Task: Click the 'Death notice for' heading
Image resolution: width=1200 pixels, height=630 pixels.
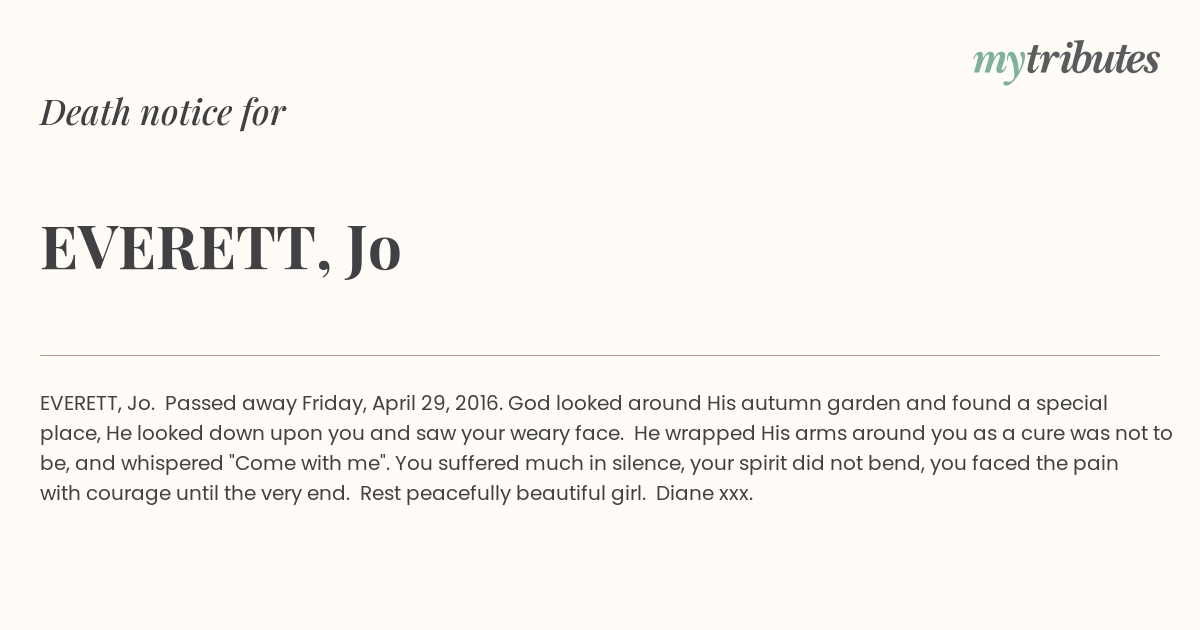Action: point(163,112)
